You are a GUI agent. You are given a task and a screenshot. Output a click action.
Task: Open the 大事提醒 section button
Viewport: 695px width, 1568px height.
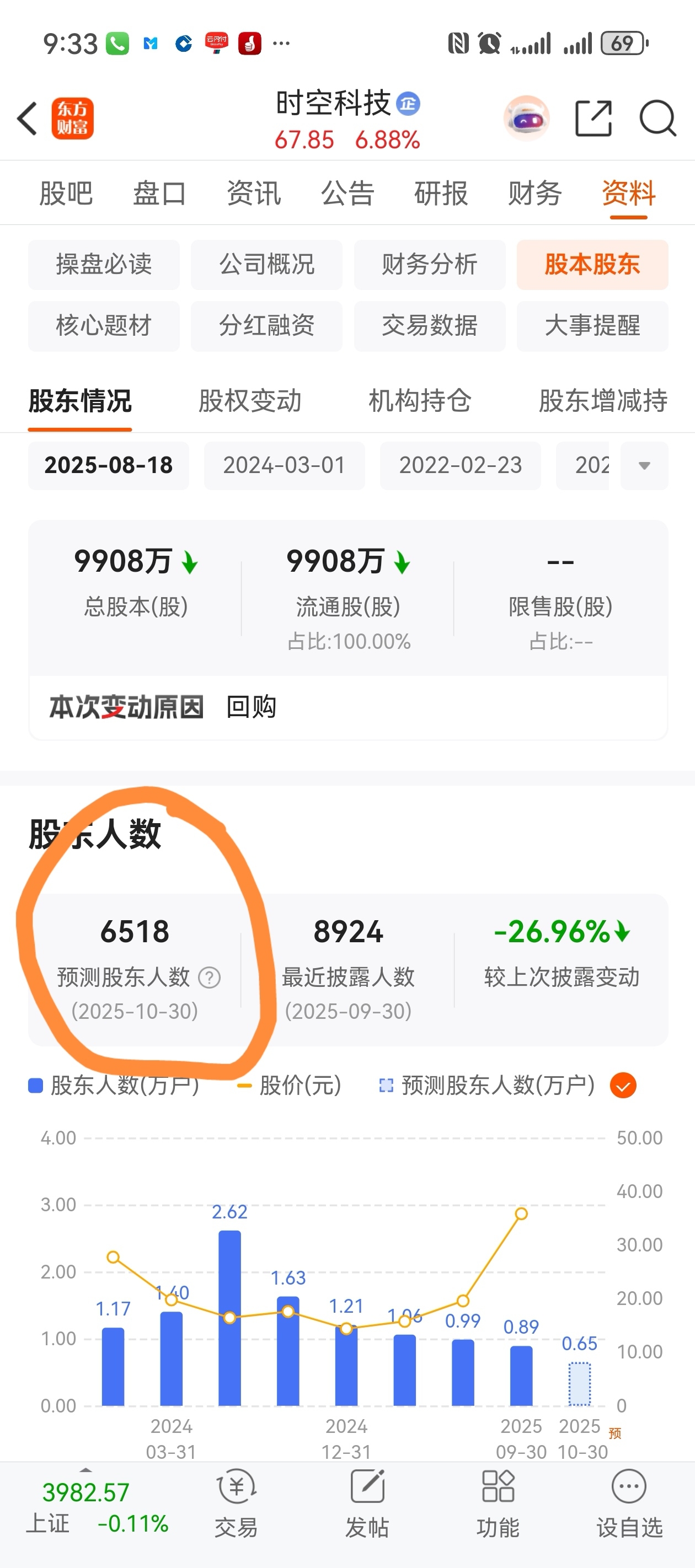[x=592, y=326]
